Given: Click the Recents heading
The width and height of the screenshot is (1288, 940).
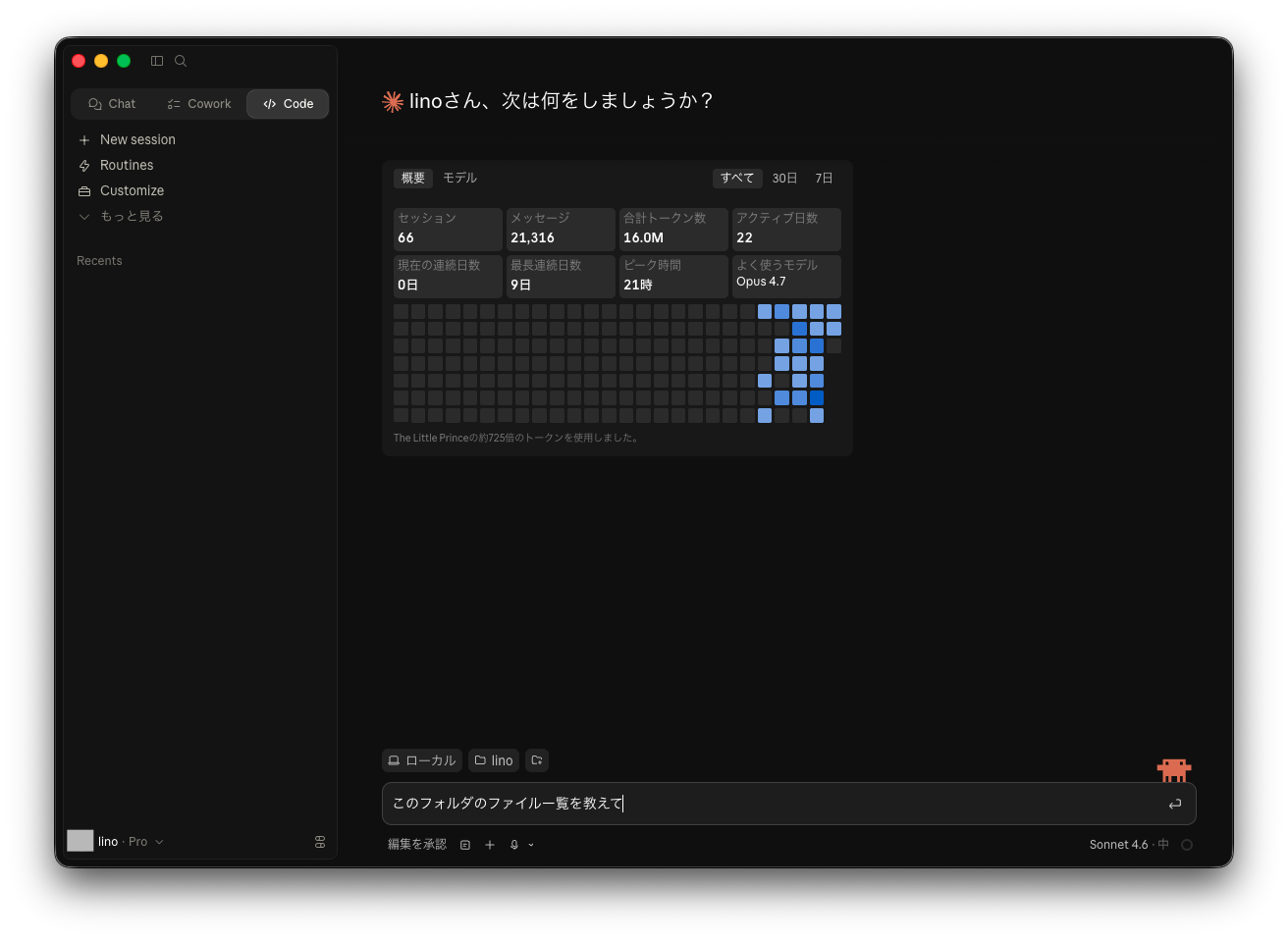Looking at the screenshot, I should click(99, 261).
